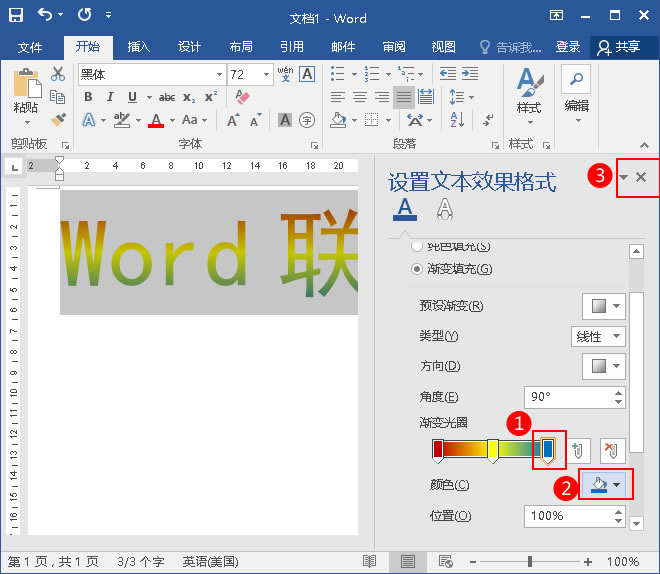
Task: Click the 粘贴 paste button
Action: 26,96
